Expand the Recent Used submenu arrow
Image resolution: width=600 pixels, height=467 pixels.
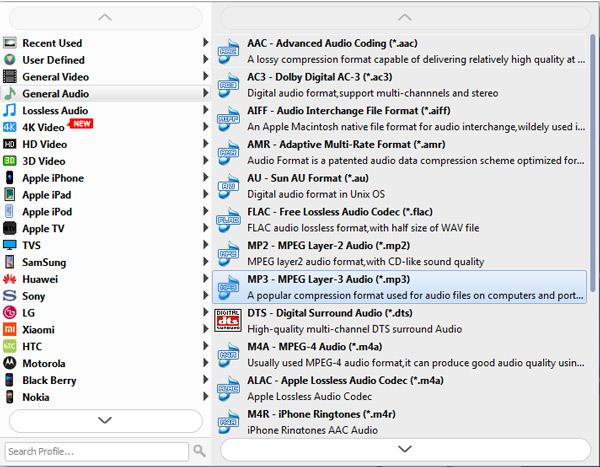(x=205, y=42)
